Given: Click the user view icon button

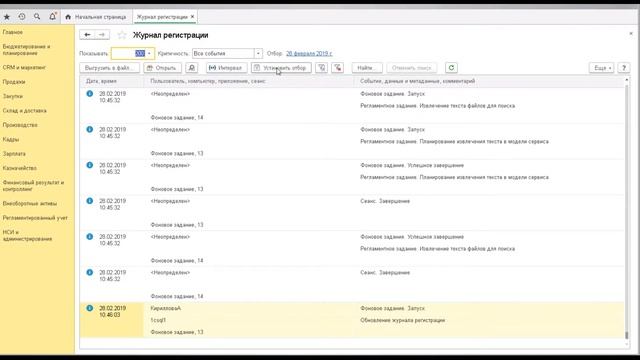Looking at the screenshot, I should (191, 68).
